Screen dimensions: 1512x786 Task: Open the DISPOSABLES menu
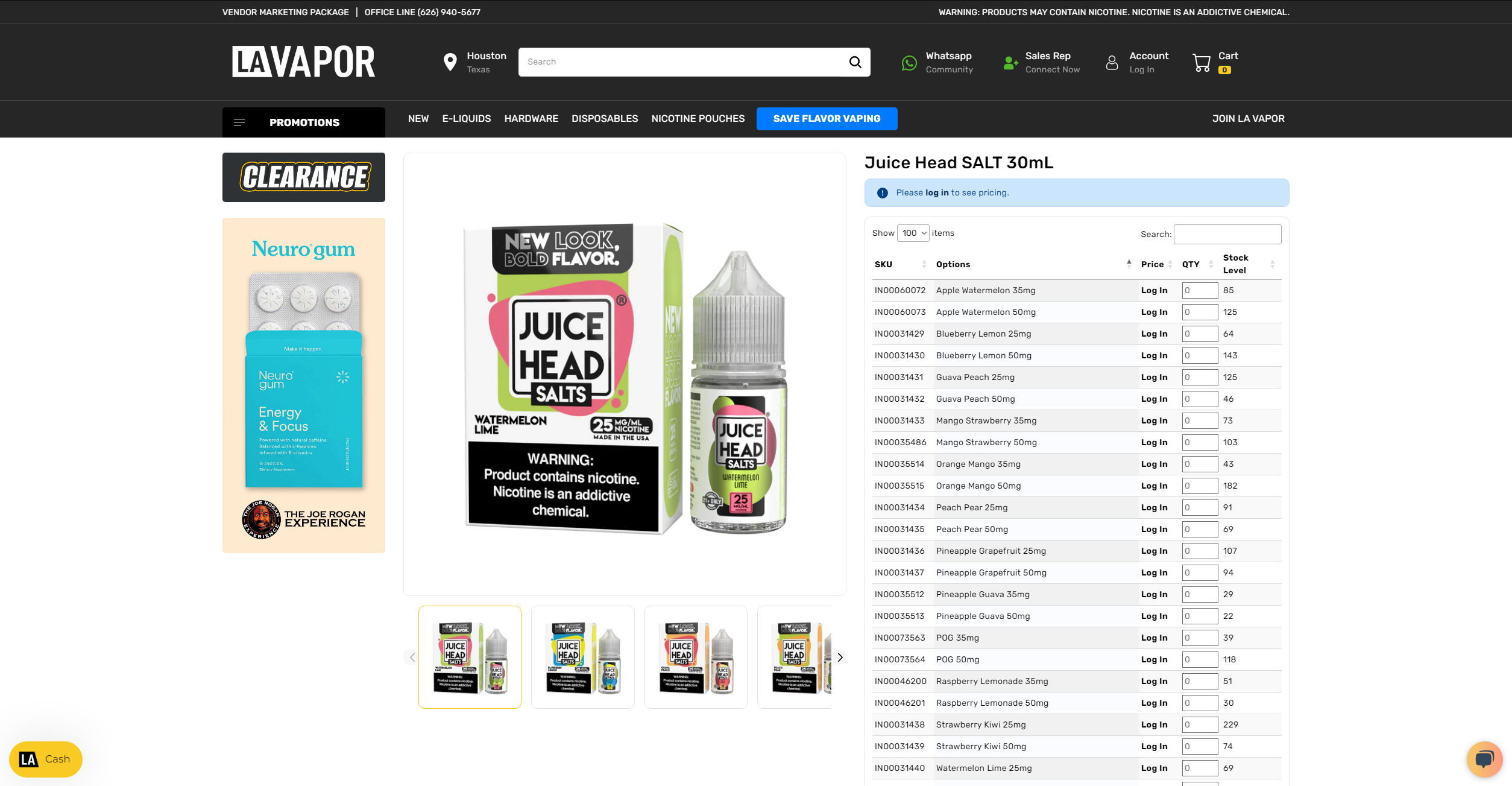coord(605,119)
